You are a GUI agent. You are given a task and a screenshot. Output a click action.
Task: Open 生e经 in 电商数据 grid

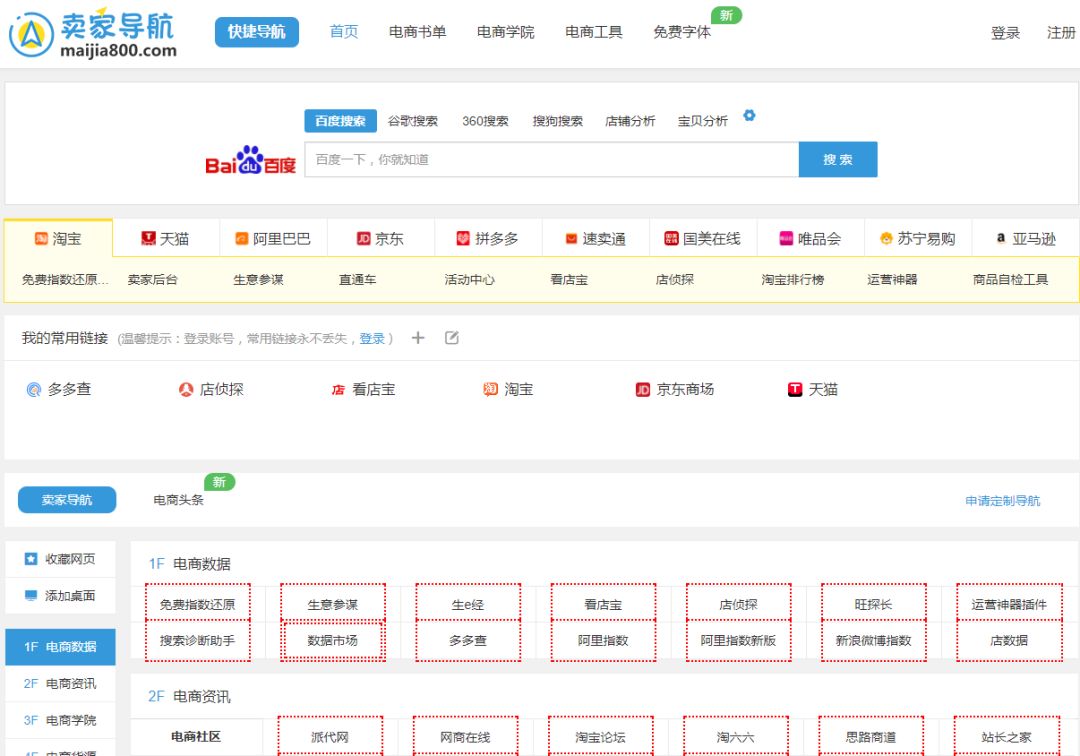pos(468,604)
